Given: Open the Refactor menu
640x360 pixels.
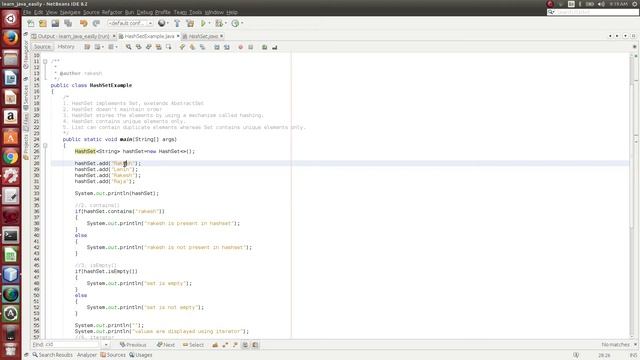Looking at the screenshot, I should coord(112,12).
